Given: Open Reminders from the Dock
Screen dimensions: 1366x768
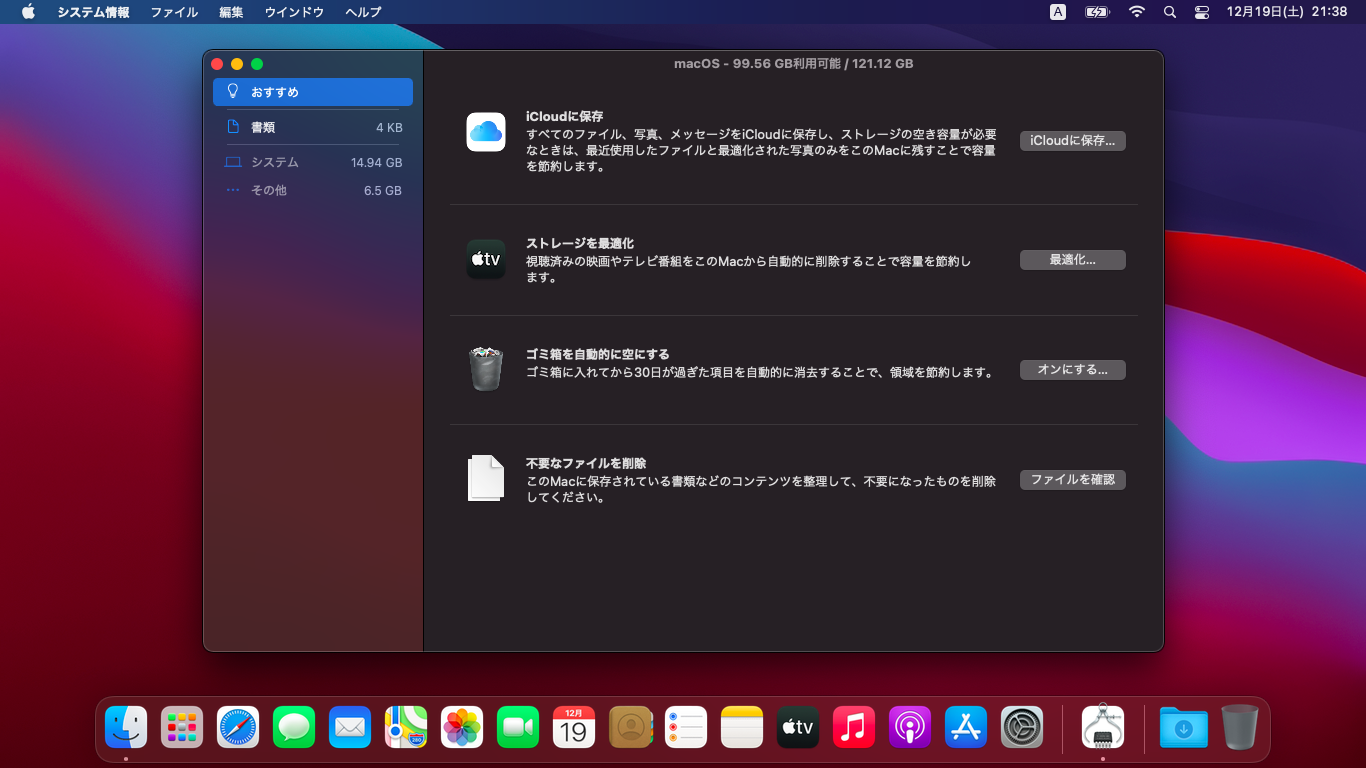Looking at the screenshot, I should [686, 727].
